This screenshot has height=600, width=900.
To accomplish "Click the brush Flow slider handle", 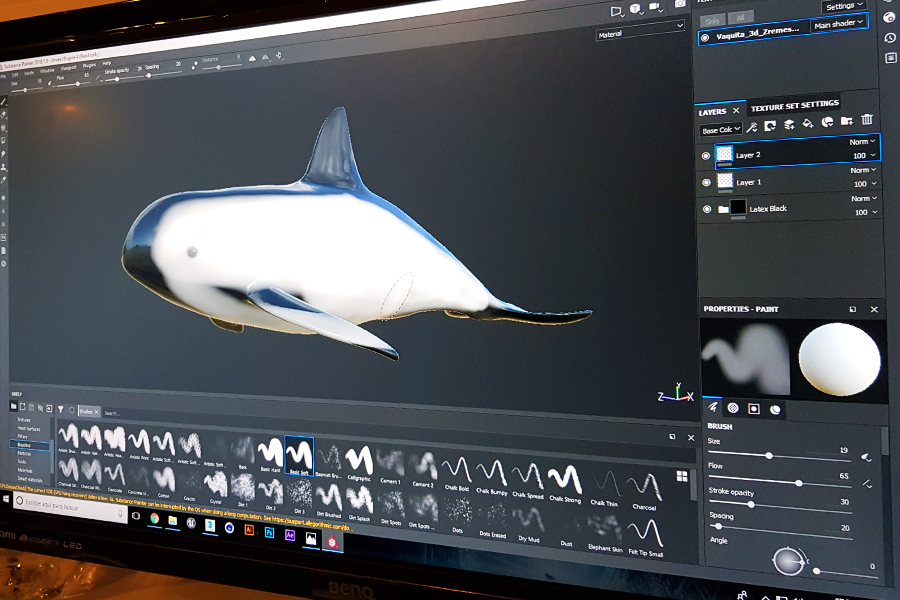I will pos(798,482).
